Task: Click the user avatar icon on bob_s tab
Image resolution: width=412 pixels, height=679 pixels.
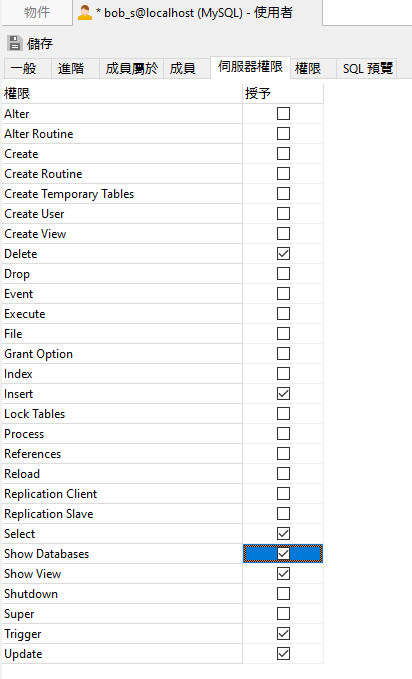Action: click(x=85, y=13)
